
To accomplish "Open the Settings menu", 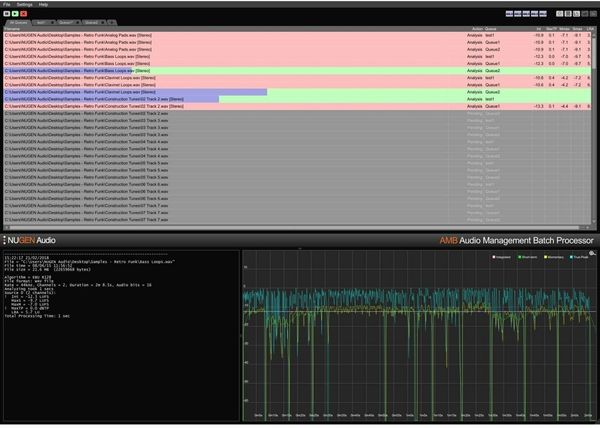I will pyautogui.click(x=24, y=4).
